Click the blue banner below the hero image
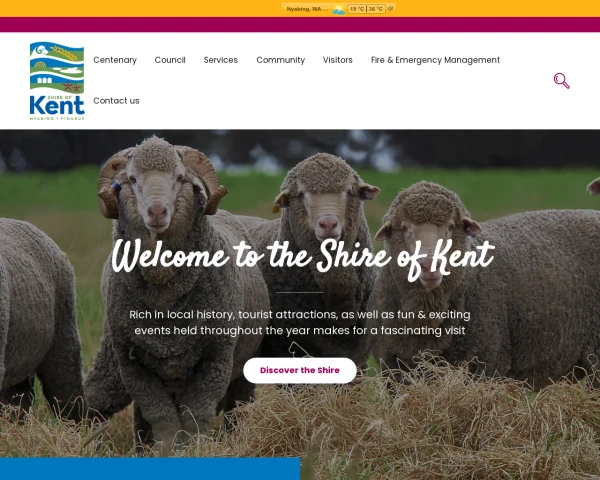 [x=150, y=469]
